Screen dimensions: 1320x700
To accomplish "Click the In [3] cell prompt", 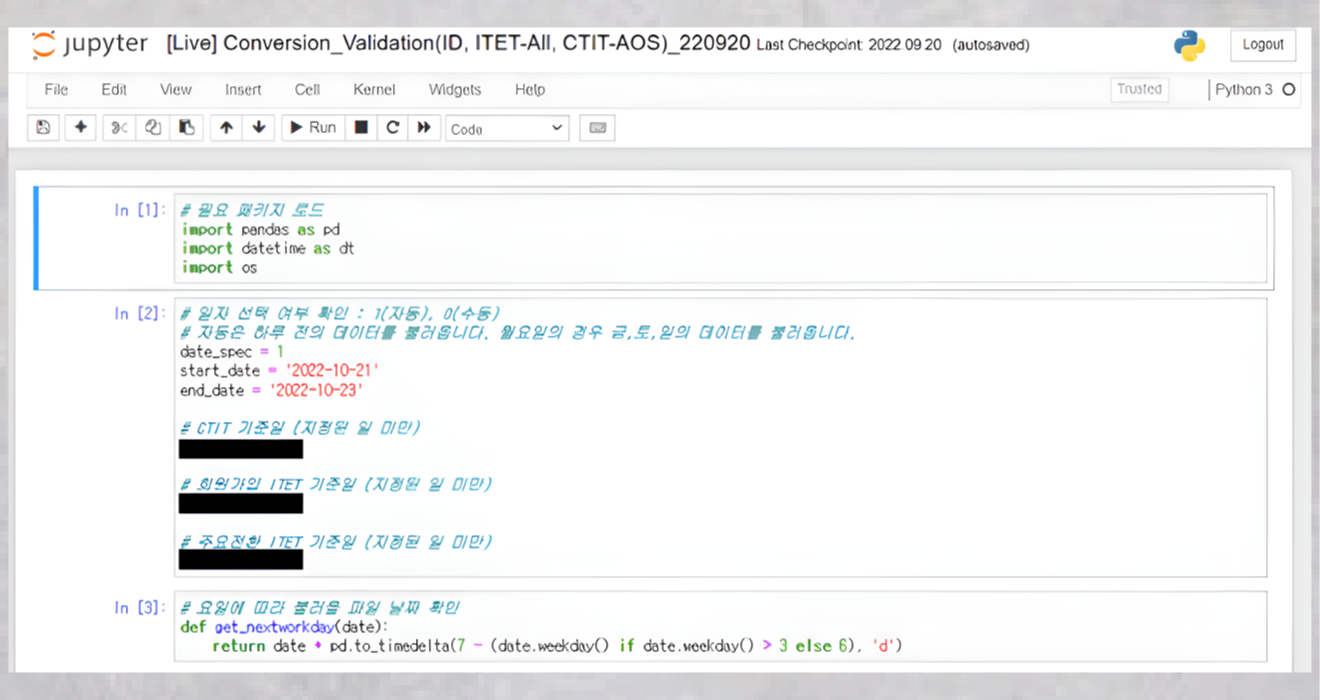I will (140, 607).
